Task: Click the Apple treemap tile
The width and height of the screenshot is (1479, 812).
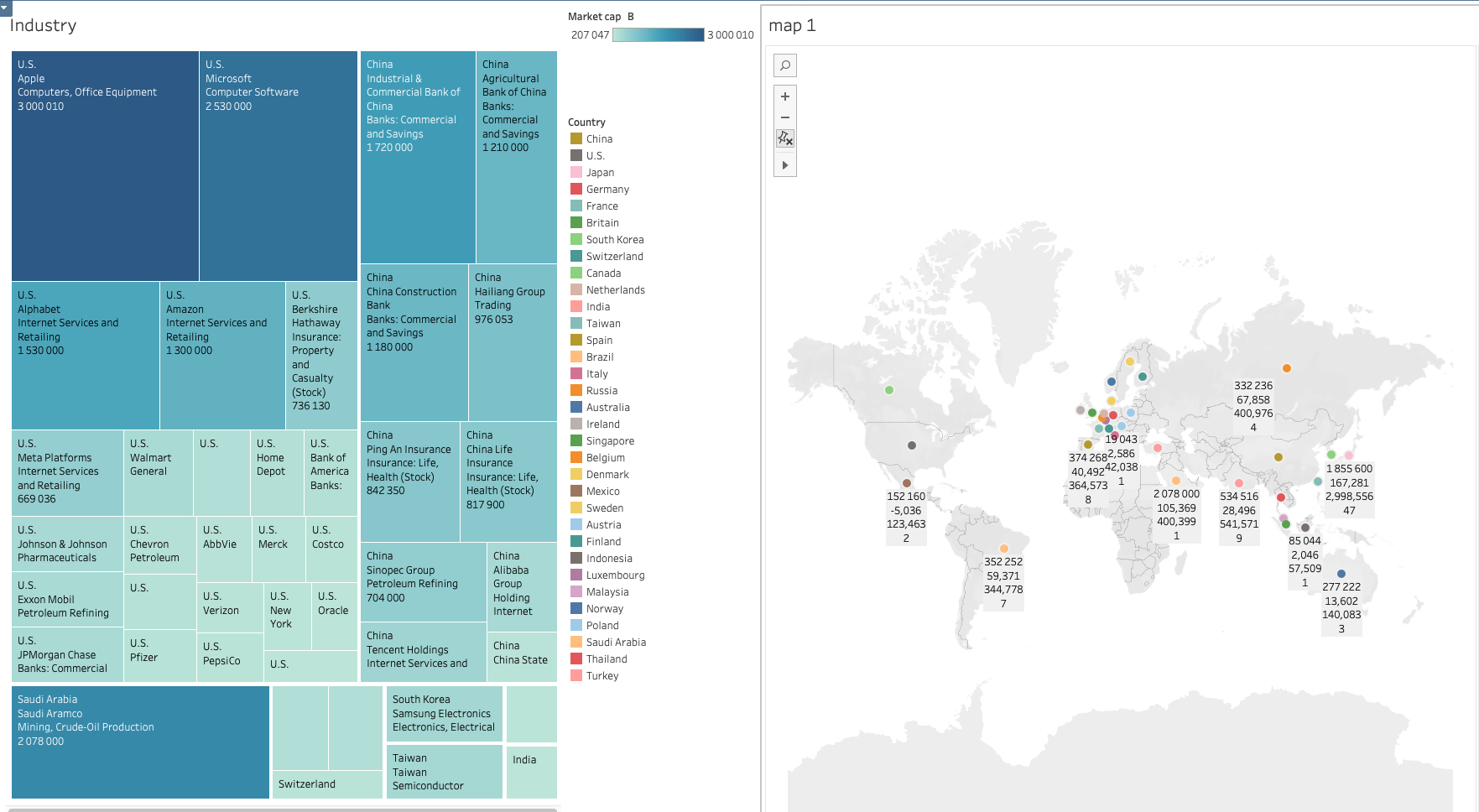Action: (105, 166)
